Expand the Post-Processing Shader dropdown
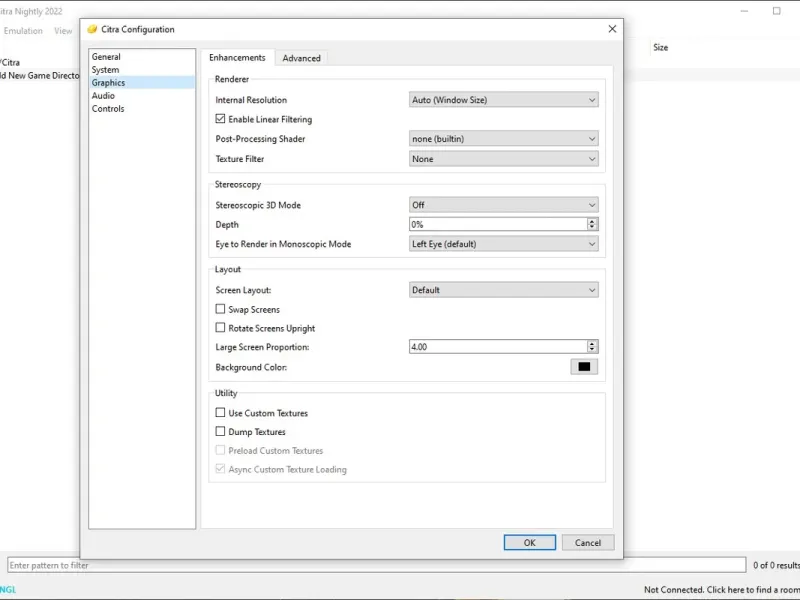This screenshot has width=800, height=600. [x=504, y=139]
